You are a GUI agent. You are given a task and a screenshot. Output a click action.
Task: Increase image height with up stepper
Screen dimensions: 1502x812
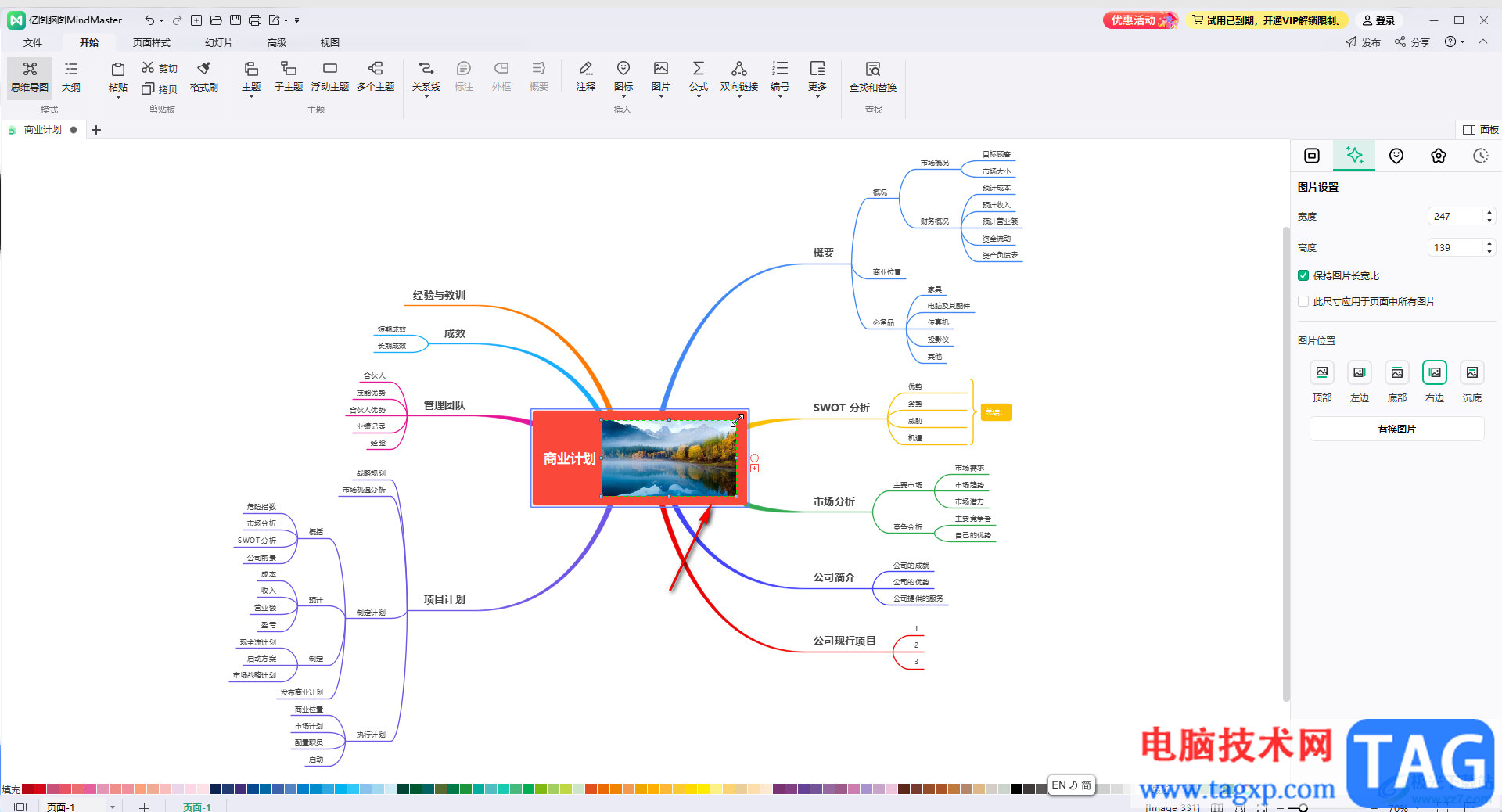1489,243
